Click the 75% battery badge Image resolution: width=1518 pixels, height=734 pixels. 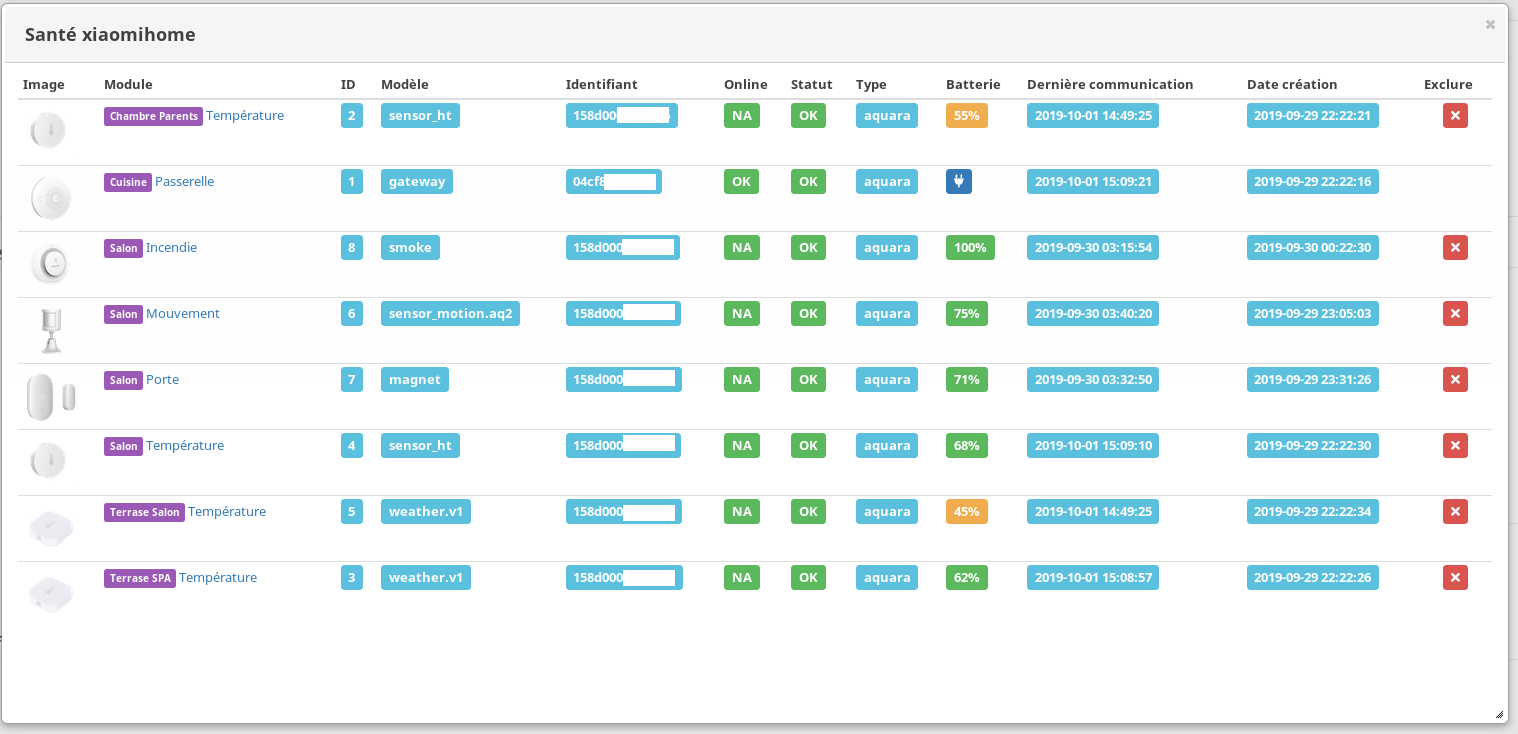click(967, 314)
